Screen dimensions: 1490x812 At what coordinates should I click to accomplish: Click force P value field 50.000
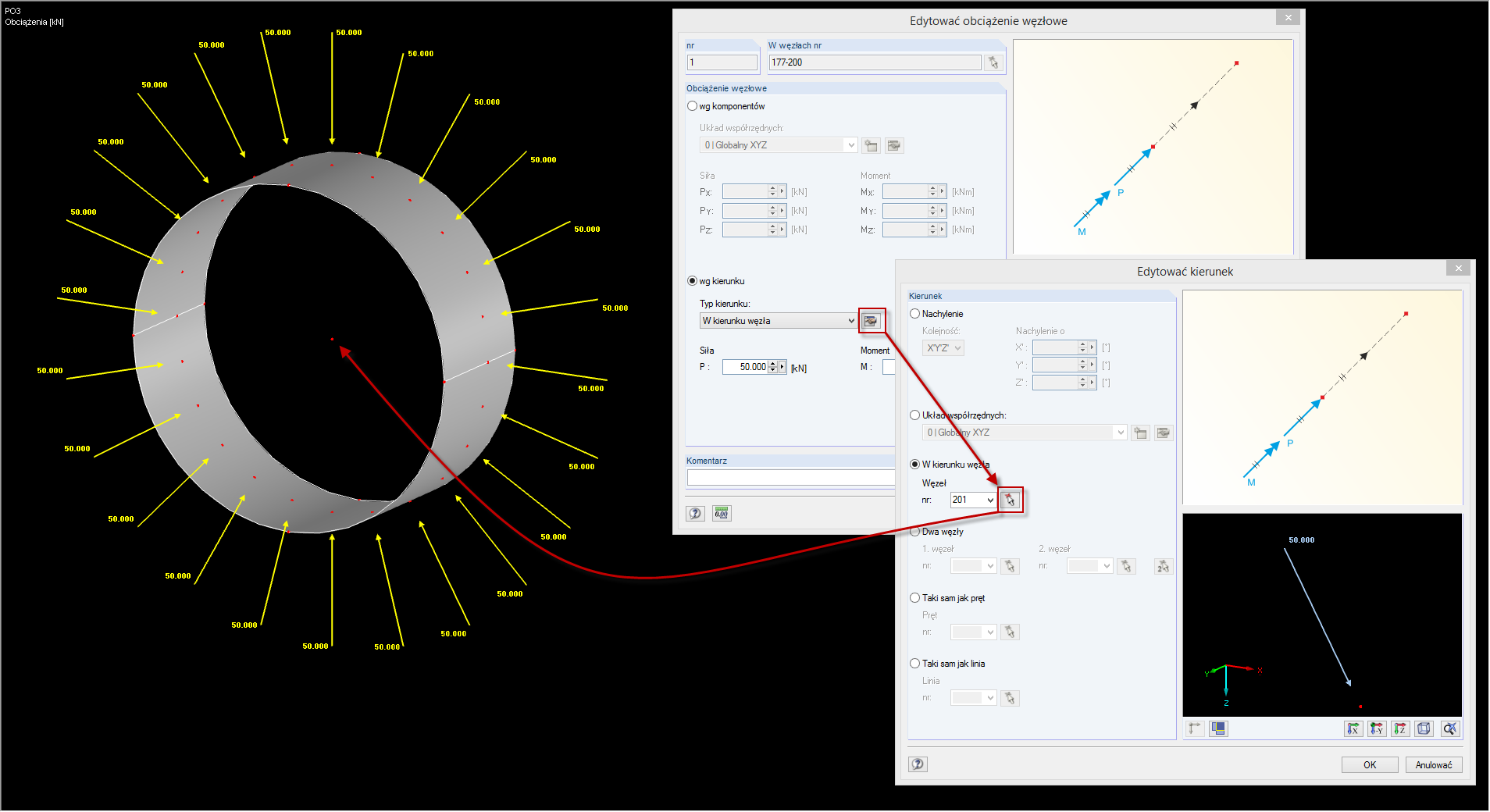click(745, 367)
